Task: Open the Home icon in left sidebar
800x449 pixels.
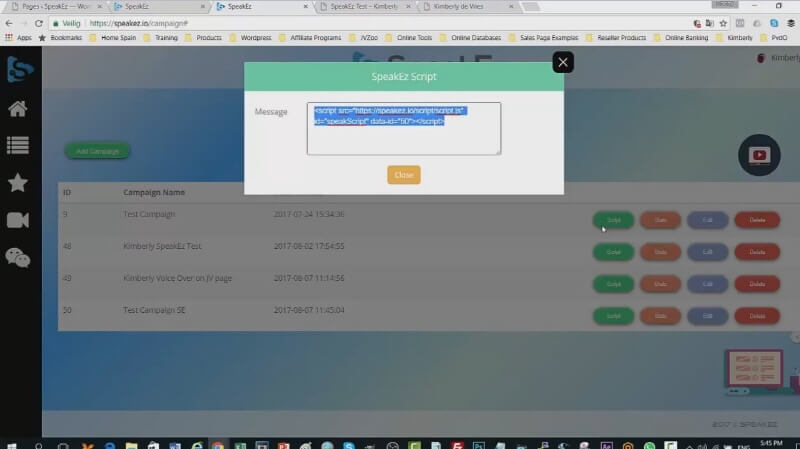Action: 17,108
